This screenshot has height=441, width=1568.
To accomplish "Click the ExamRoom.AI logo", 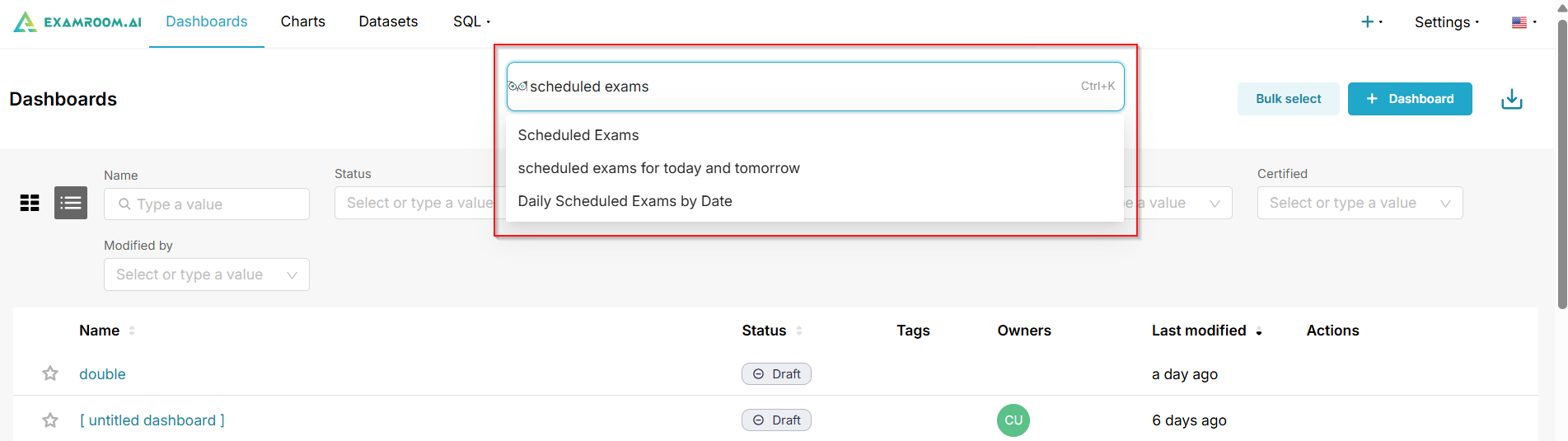I will point(77,22).
